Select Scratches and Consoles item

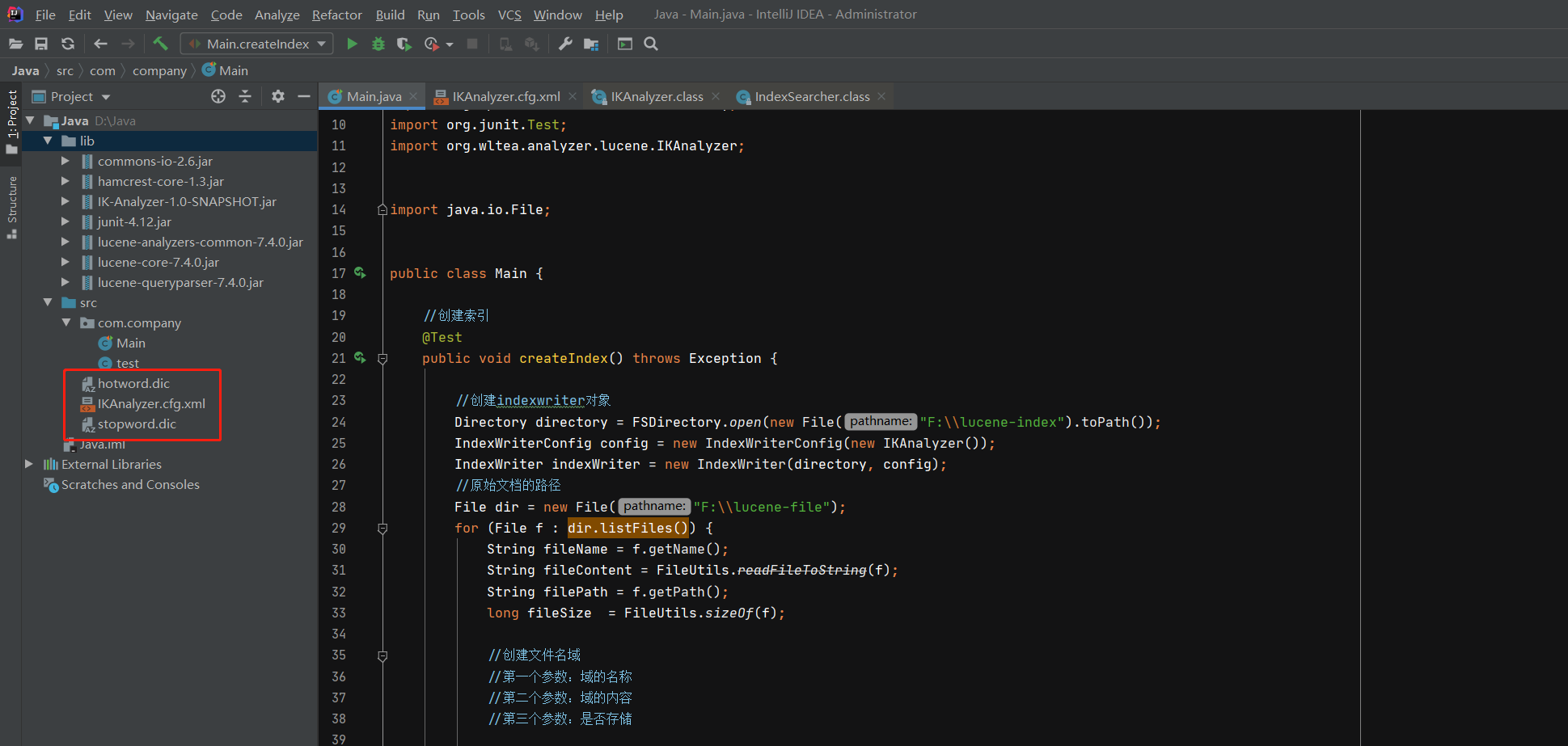(x=130, y=484)
